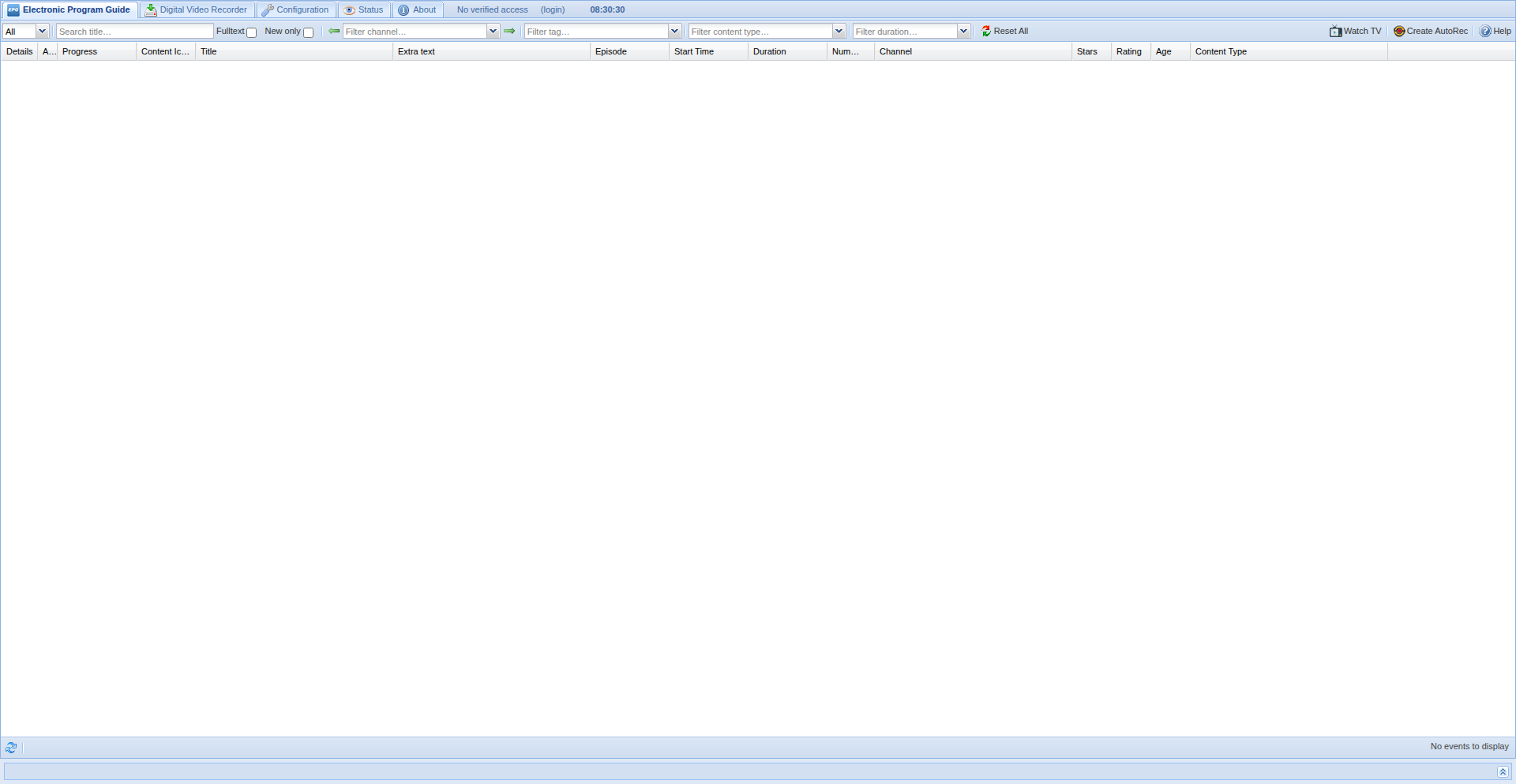This screenshot has height=784, width=1516.
Task: Click the green right arrow after channel filter
Action: 510,31
